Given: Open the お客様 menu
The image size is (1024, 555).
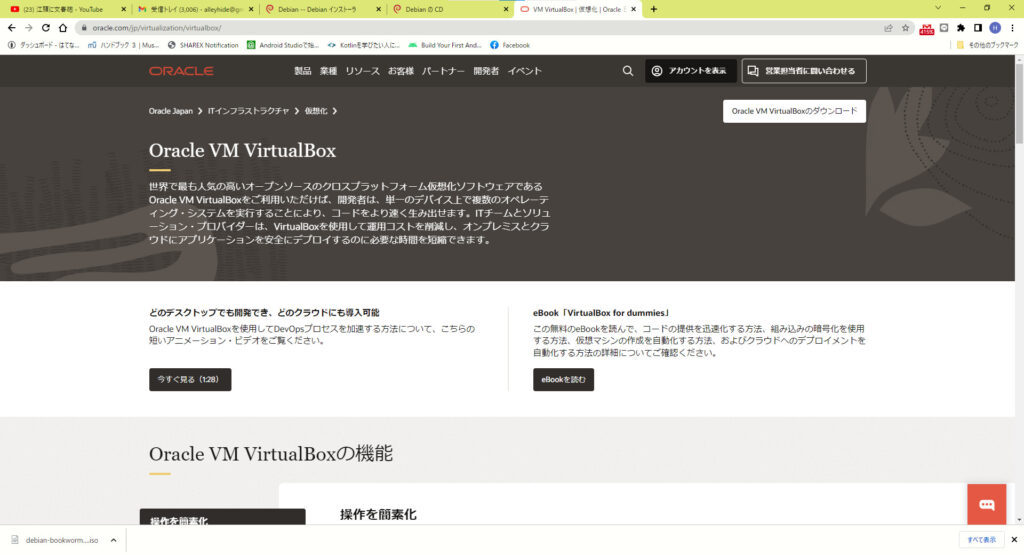Looking at the screenshot, I should coord(400,71).
